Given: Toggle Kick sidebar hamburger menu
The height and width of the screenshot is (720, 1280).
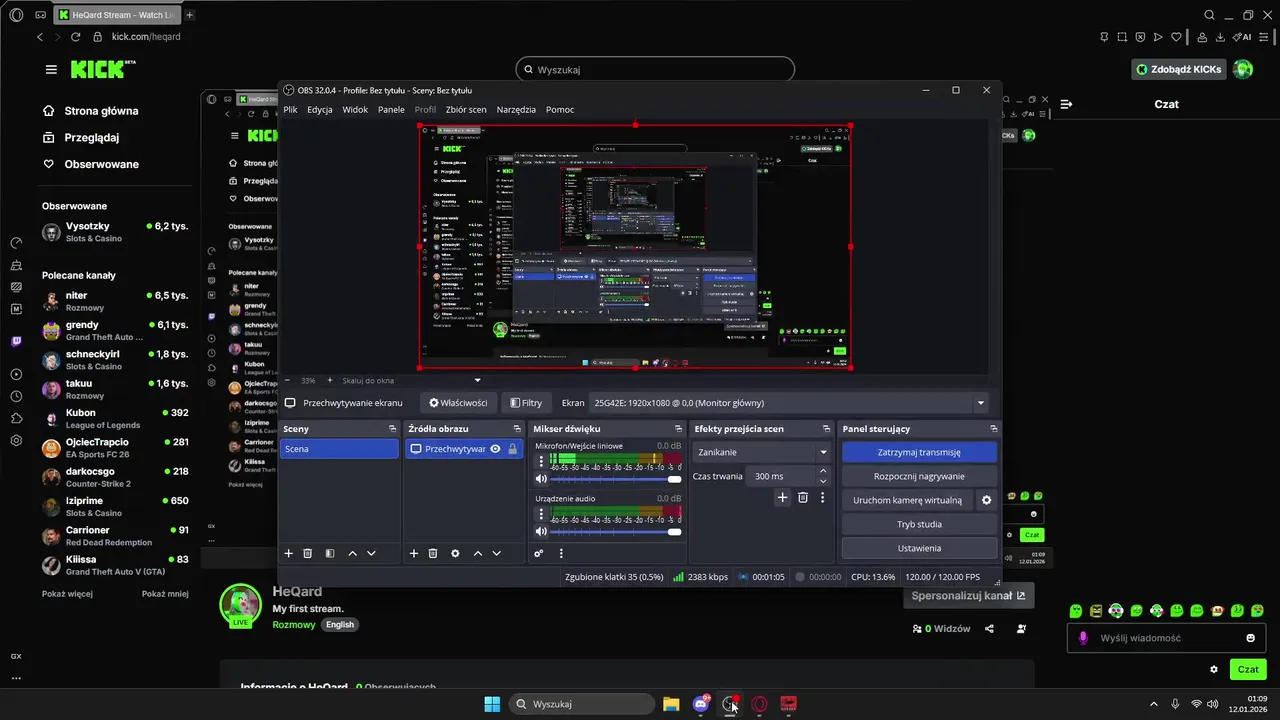Looking at the screenshot, I should 51,69.
